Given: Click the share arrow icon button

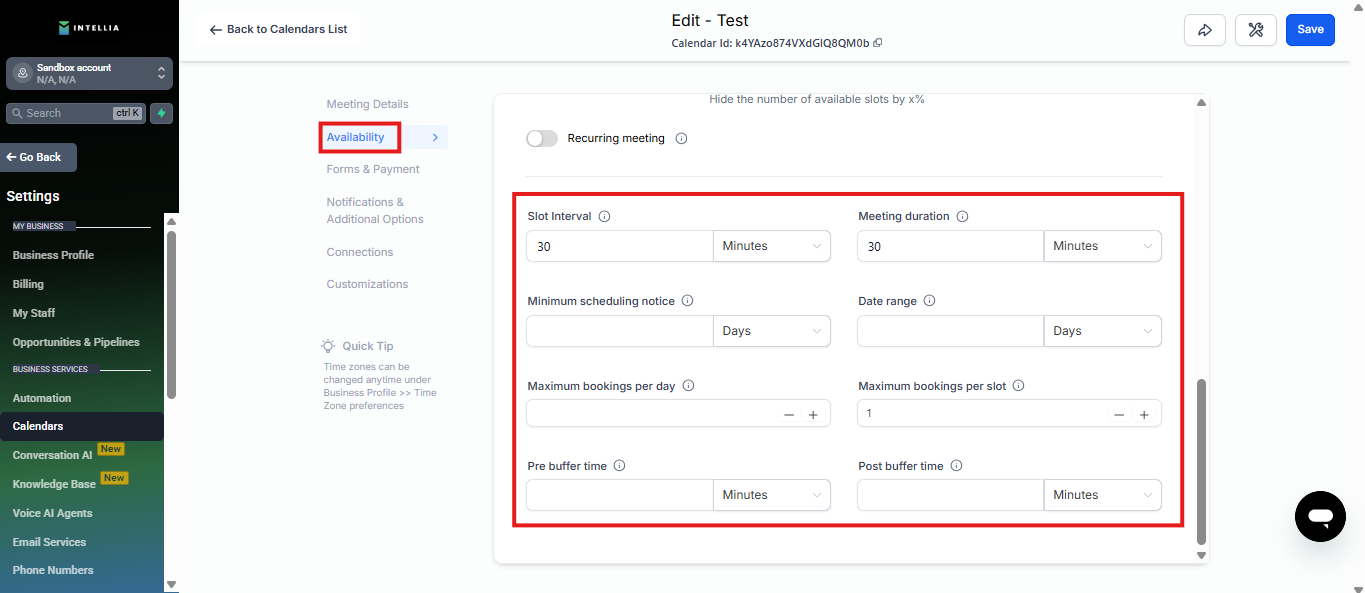Looking at the screenshot, I should coord(1204,30).
